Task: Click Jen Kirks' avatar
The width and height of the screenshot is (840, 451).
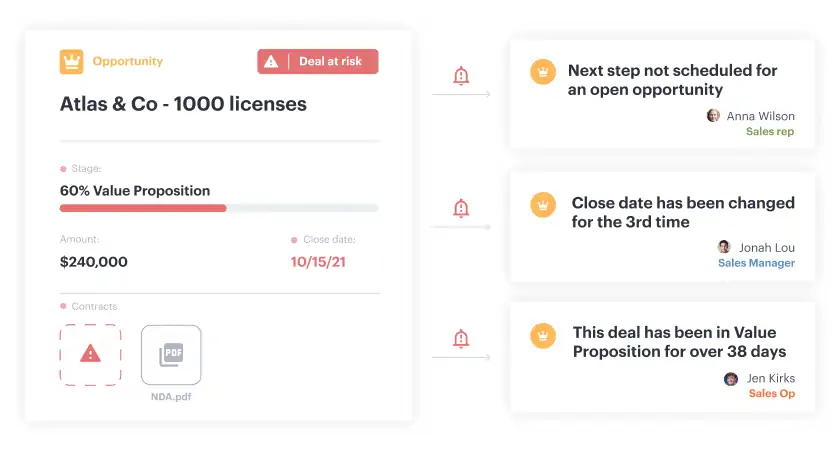Action: click(731, 379)
